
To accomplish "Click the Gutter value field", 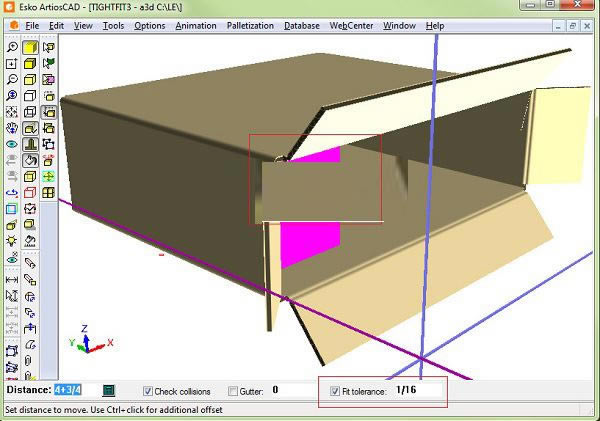I will (290, 390).
